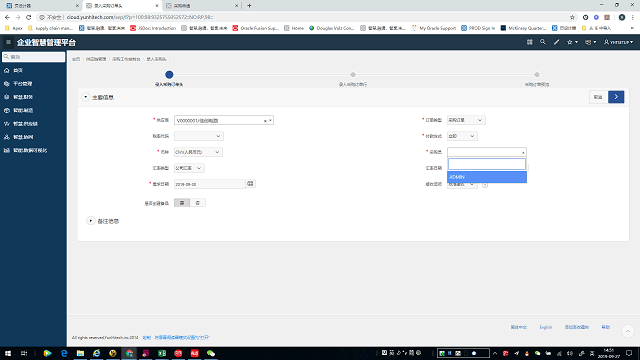The image size is (640, 360).
Task: Click the pencil edit icon in header
Action: tap(556, 42)
